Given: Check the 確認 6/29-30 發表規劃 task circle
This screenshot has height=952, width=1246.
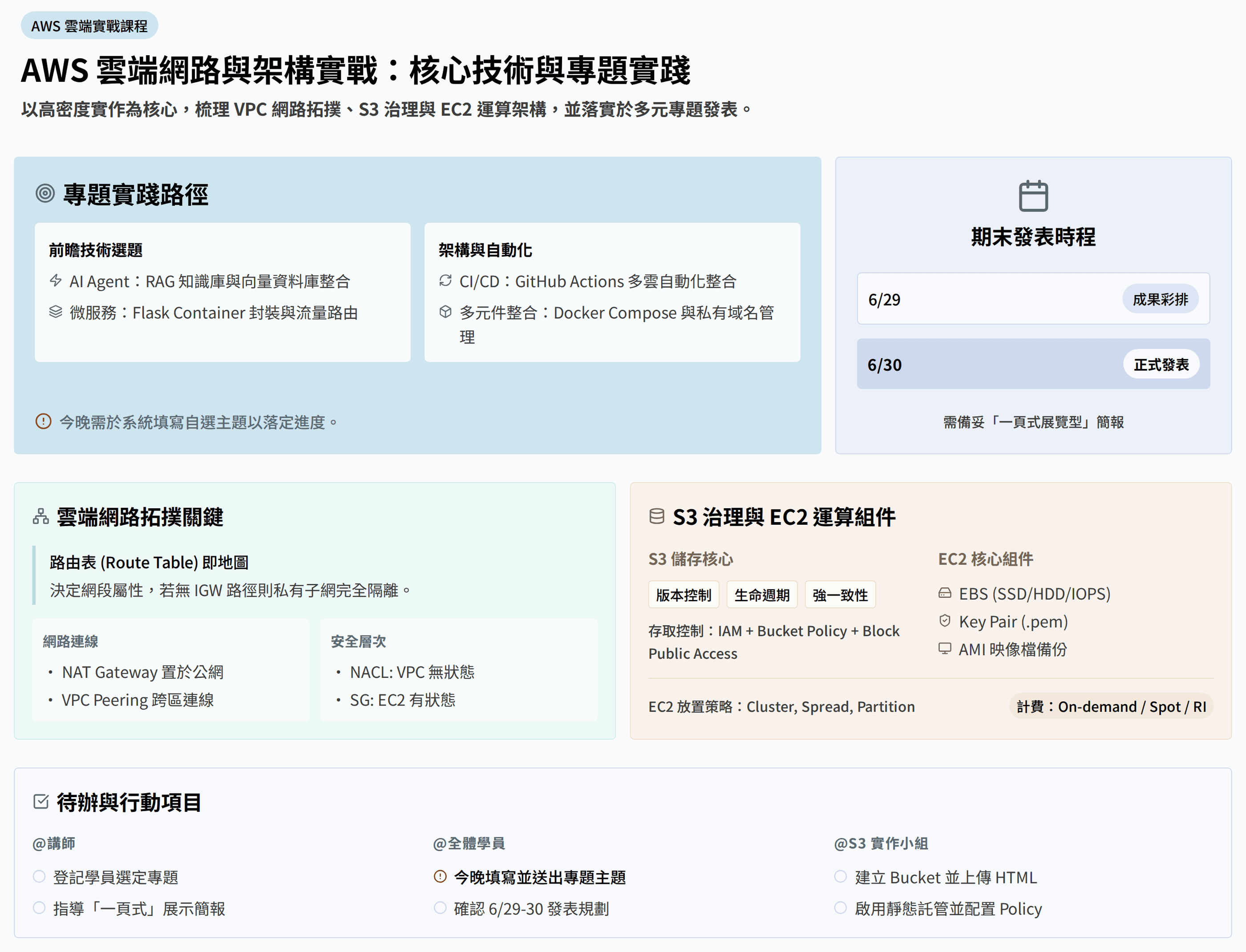Looking at the screenshot, I should (x=440, y=908).
